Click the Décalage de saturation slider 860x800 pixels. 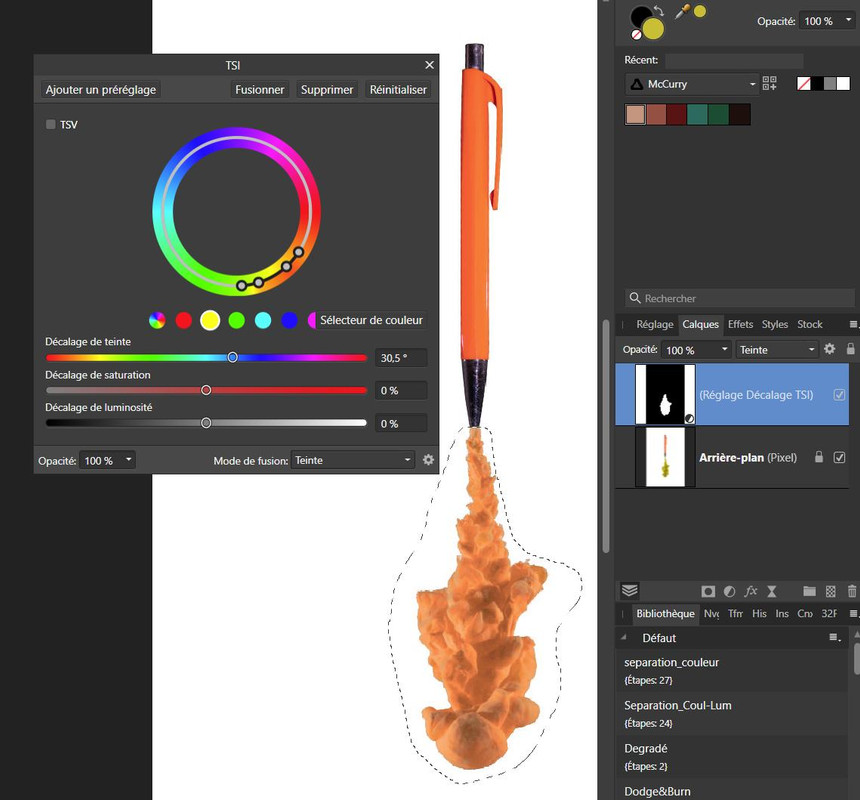[x=206, y=390]
